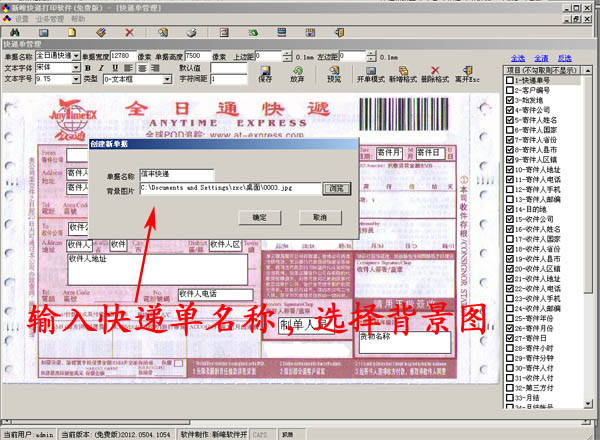Viewport: 600px width, 440px height.
Task: Click the green arrow icon in toolbar
Action: point(253,33)
